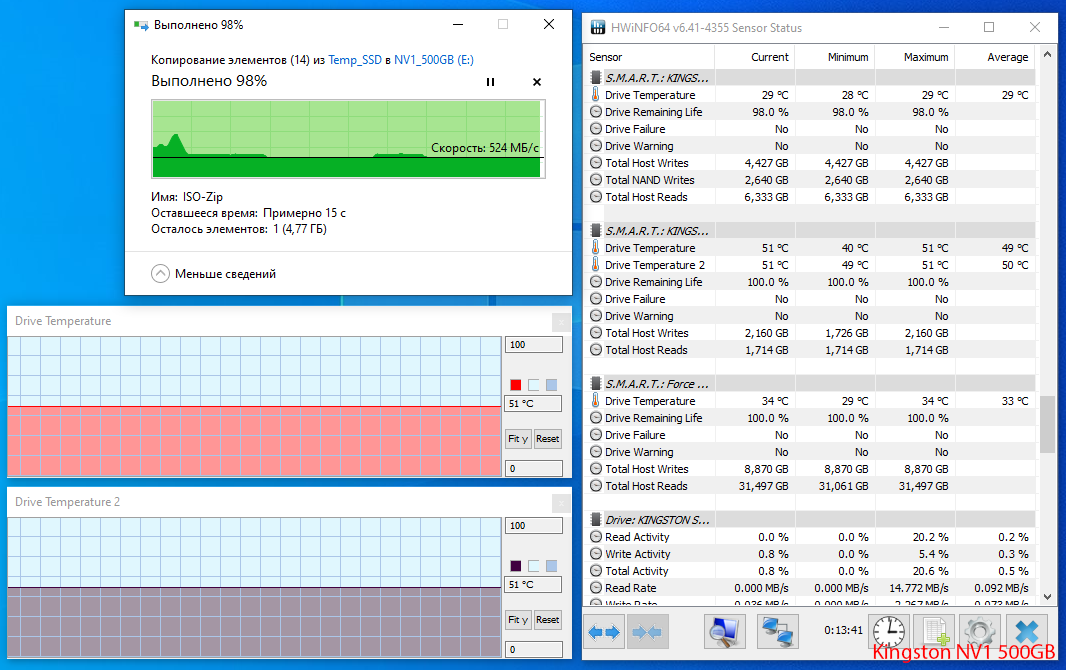Click the sensor list scrollbar thumb
Screen dimensions: 1066x670
point(1048,425)
